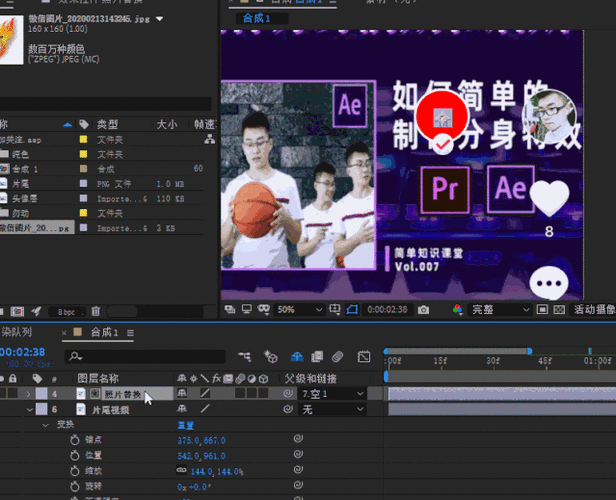Open layer 4 parent dropdown 7.空 1

click(332, 393)
